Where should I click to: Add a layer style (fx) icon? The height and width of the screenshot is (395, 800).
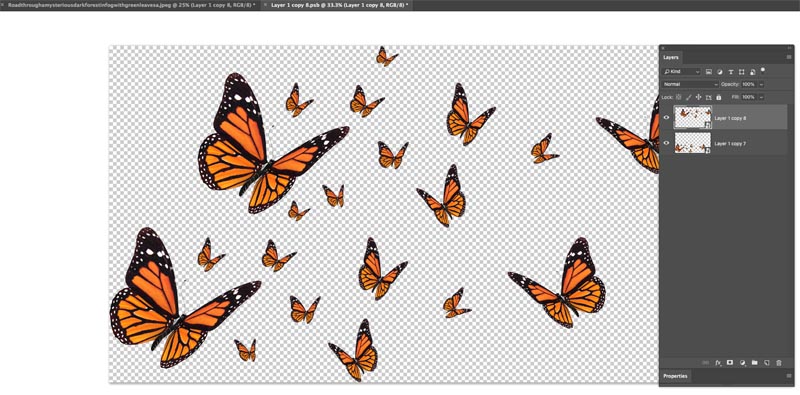click(x=718, y=363)
